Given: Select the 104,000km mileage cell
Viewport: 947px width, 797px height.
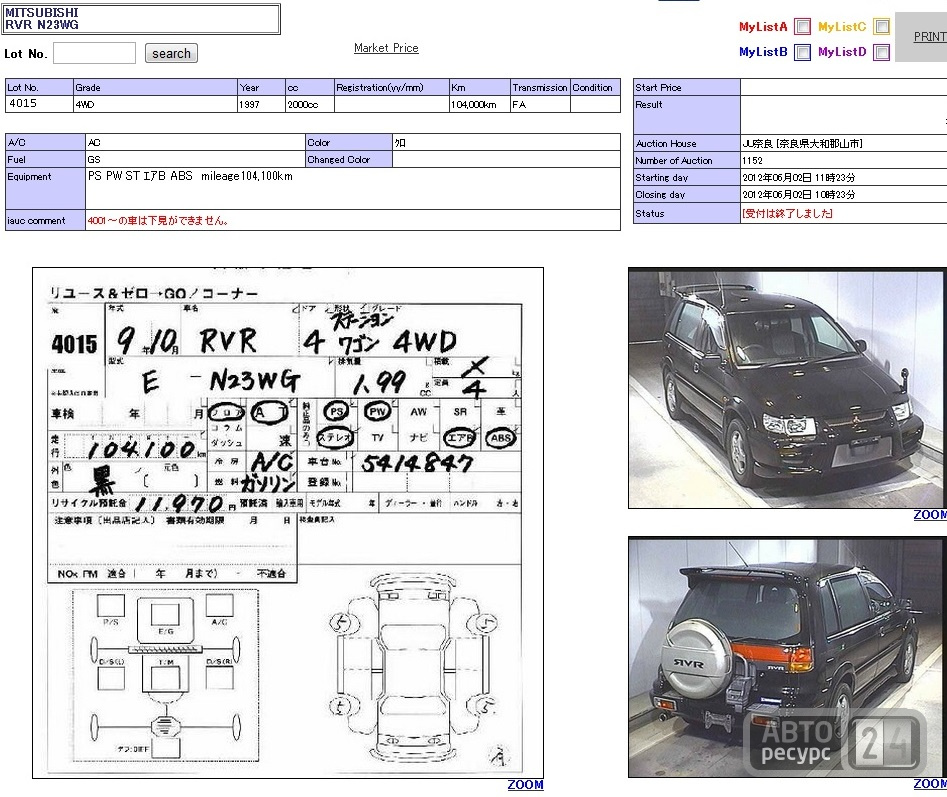Looking at the screenshot, I should tap(480, 104).
